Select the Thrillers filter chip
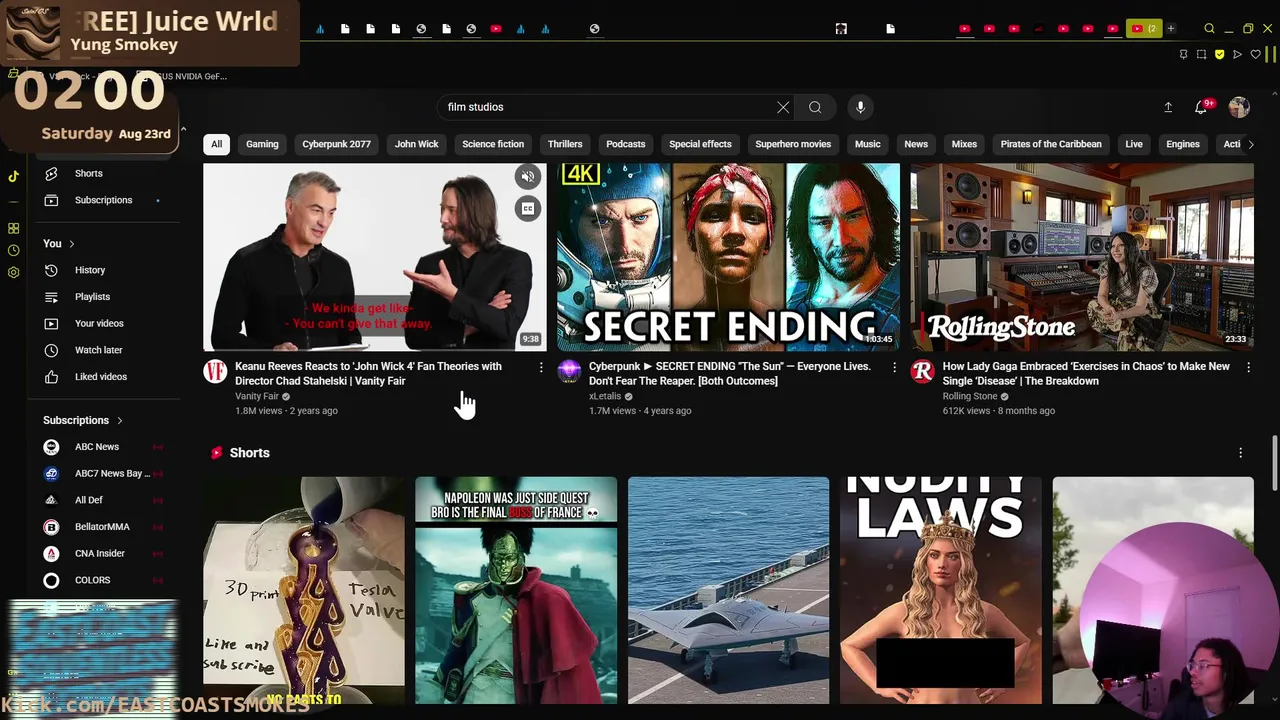 click(565, 144)
